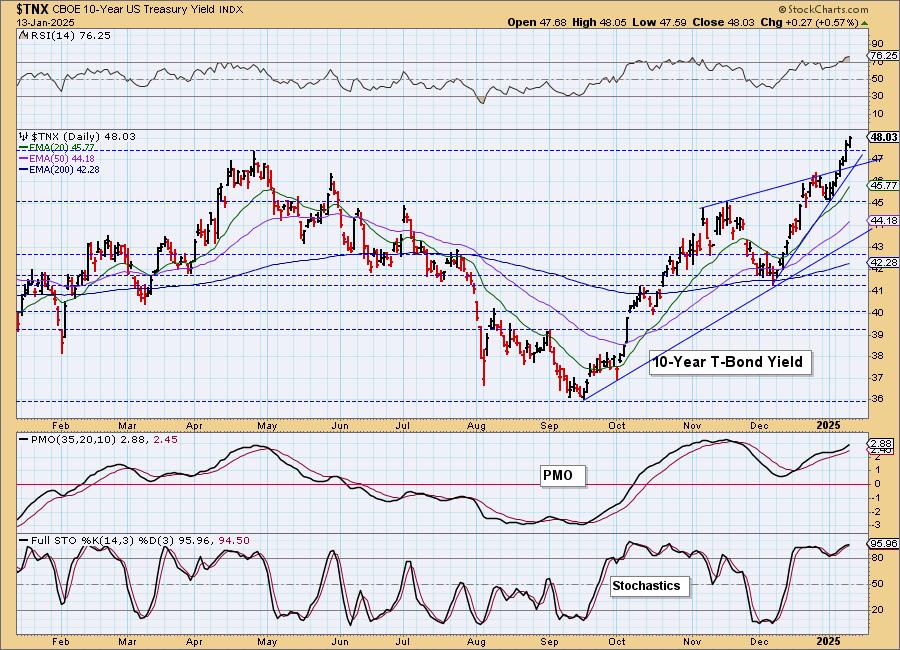Click the May label on the stochastics panel axis
Viewport: 900px width, 650px height.
[x=267, y=641]
